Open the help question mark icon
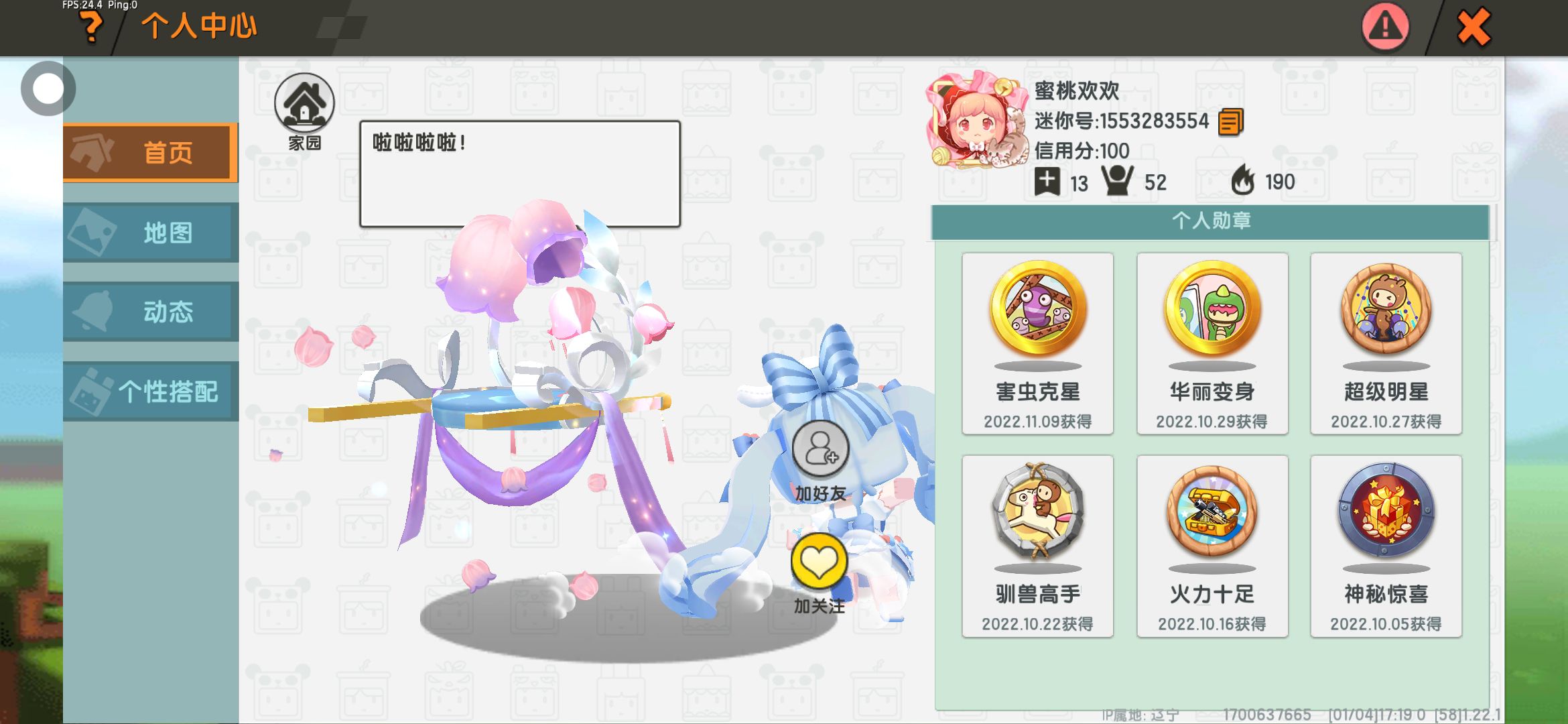This screenshot has height=724, width=1568. pyautogui.click(x=90, y=28)
